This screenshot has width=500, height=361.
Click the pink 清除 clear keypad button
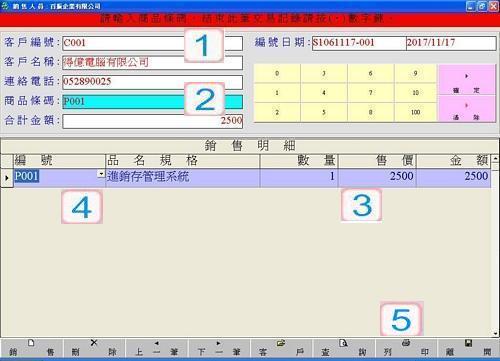coord(466,109)
